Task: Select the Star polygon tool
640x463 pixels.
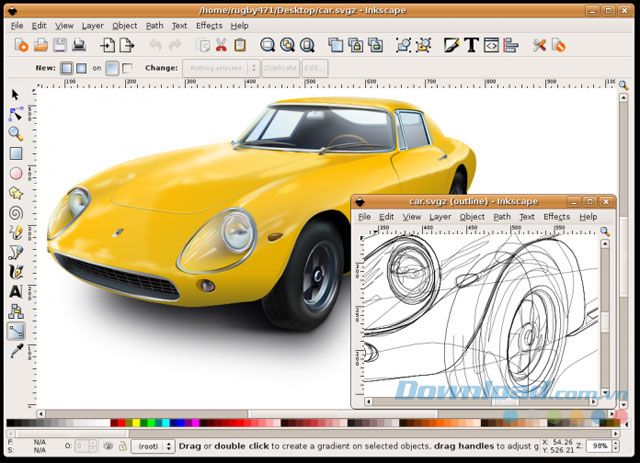Action: click(16, 193)
